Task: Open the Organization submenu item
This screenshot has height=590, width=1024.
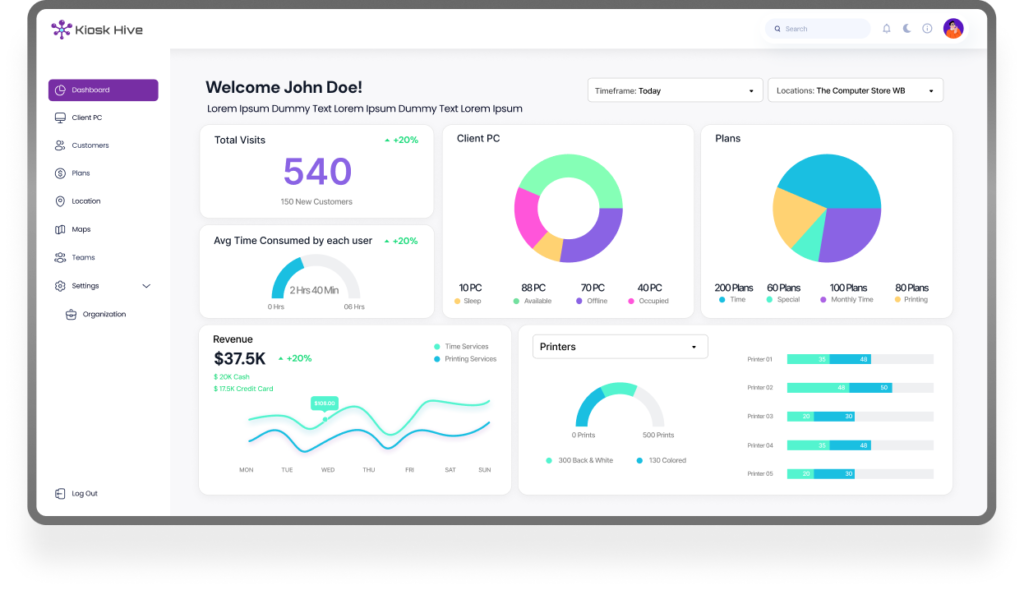Action: tap(103, 314)
